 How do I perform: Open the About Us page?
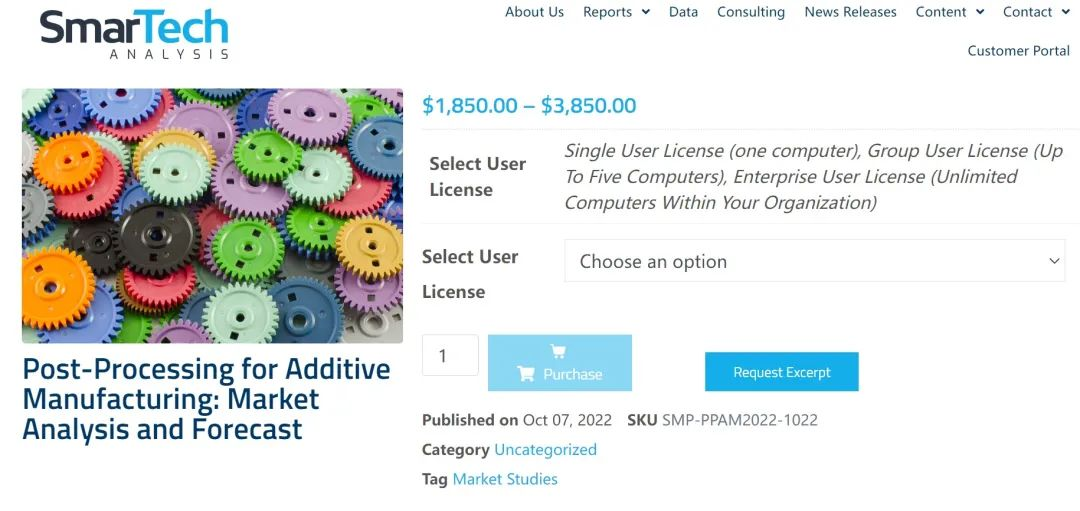(x=534, y=12)
